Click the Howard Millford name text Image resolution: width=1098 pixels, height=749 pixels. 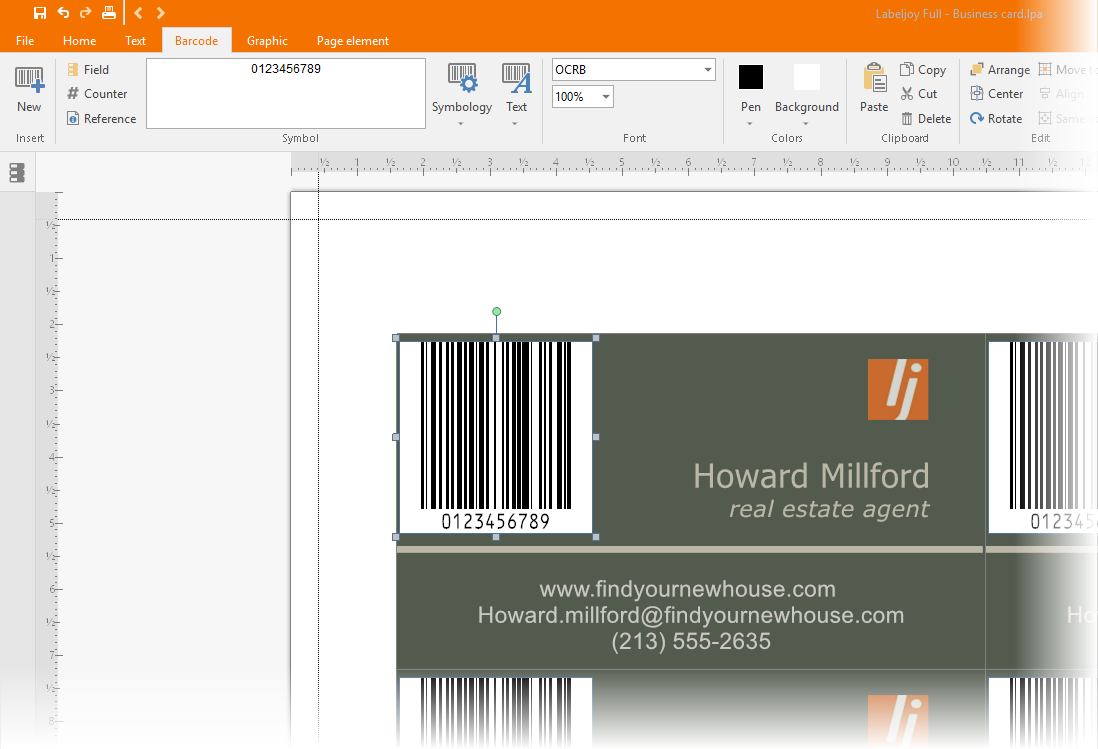[x=811, y=476]
